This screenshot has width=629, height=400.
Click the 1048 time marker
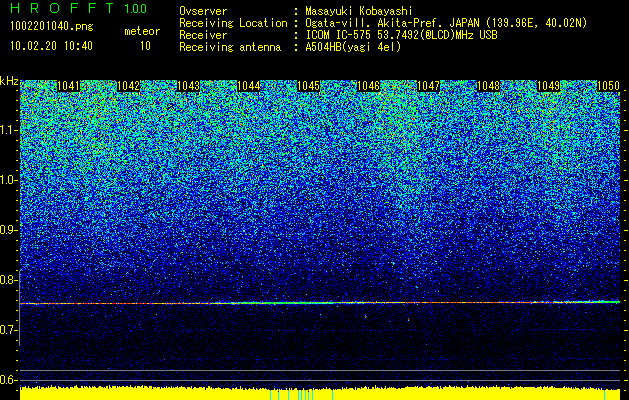click(488, 86)
